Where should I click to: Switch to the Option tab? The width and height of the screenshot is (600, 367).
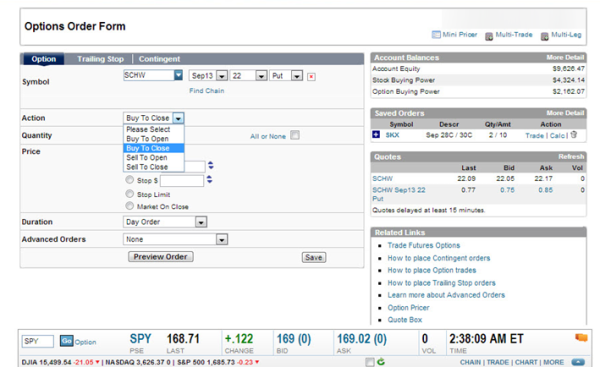coord(44,59)
